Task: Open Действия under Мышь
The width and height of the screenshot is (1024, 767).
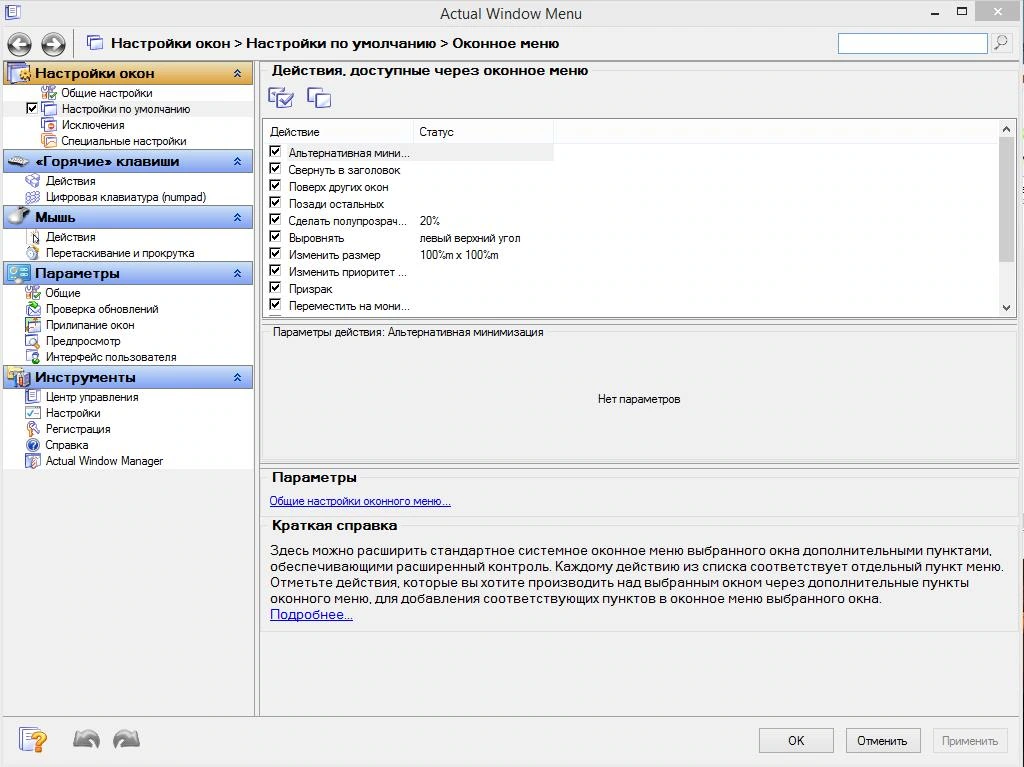Action: coord(71,237)
